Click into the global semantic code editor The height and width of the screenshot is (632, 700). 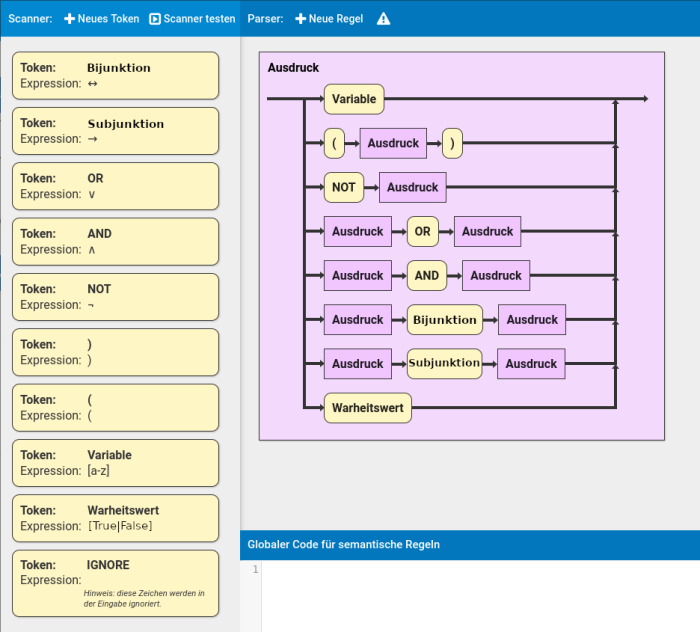tap(480, 596)
